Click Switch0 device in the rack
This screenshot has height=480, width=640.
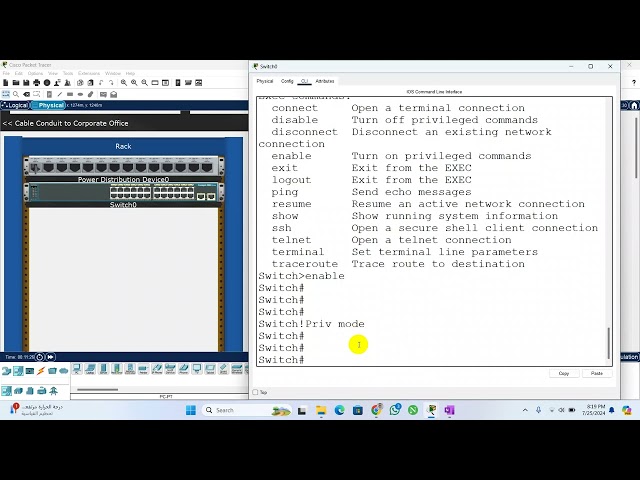[124, 192]
